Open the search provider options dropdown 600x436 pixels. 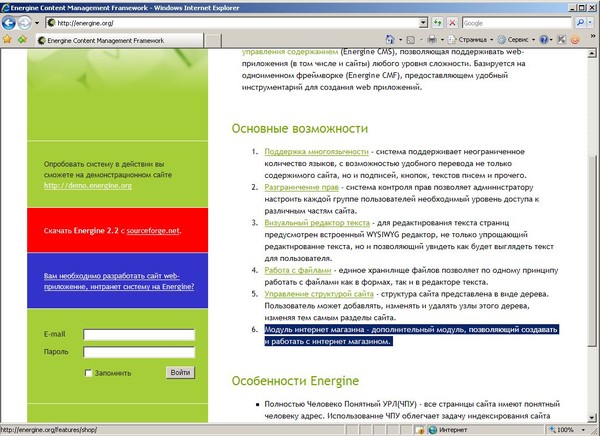(590, 23)
